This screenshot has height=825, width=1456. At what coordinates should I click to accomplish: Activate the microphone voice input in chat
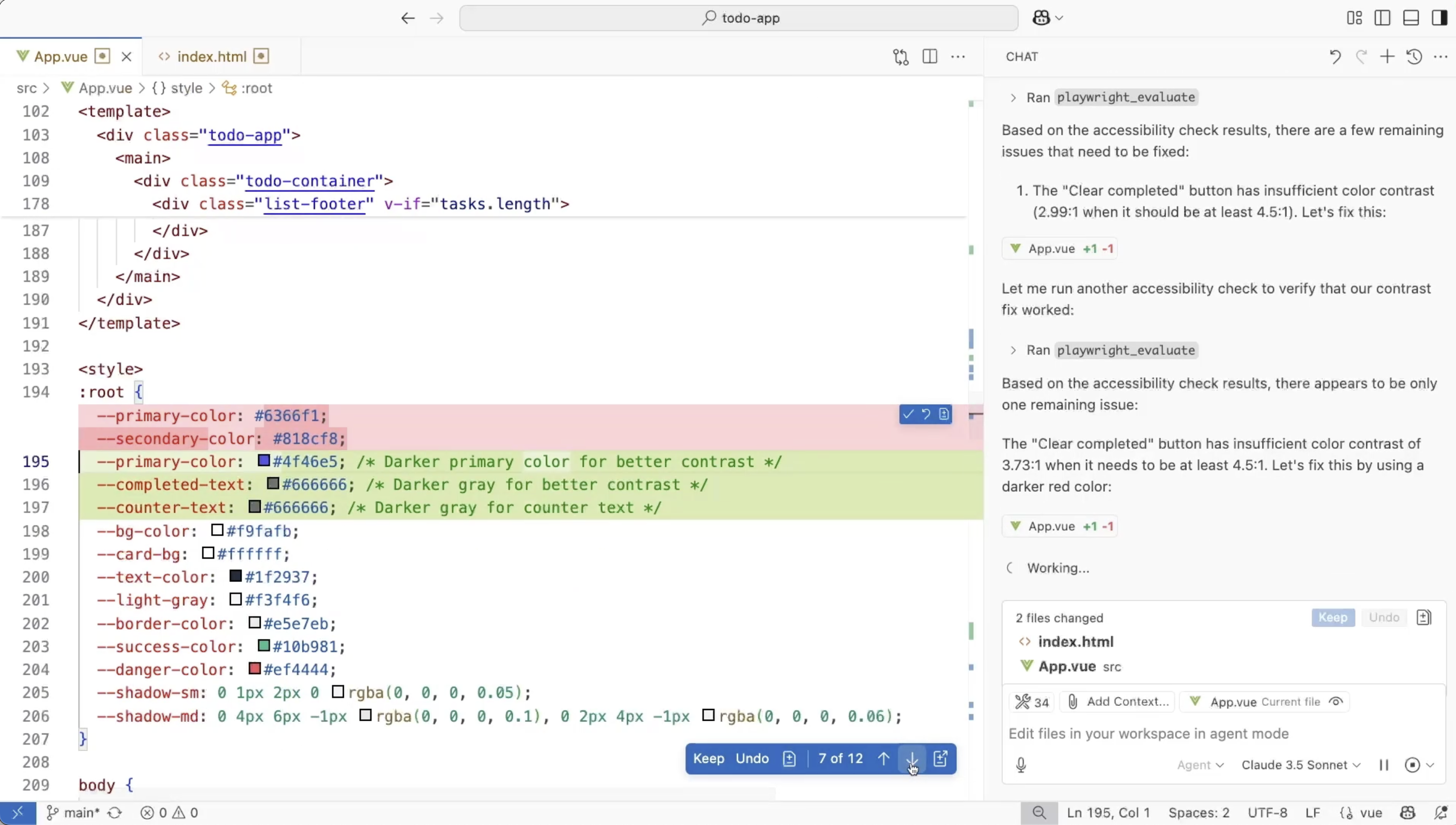pyautogui.click(x=1021, y=765)
